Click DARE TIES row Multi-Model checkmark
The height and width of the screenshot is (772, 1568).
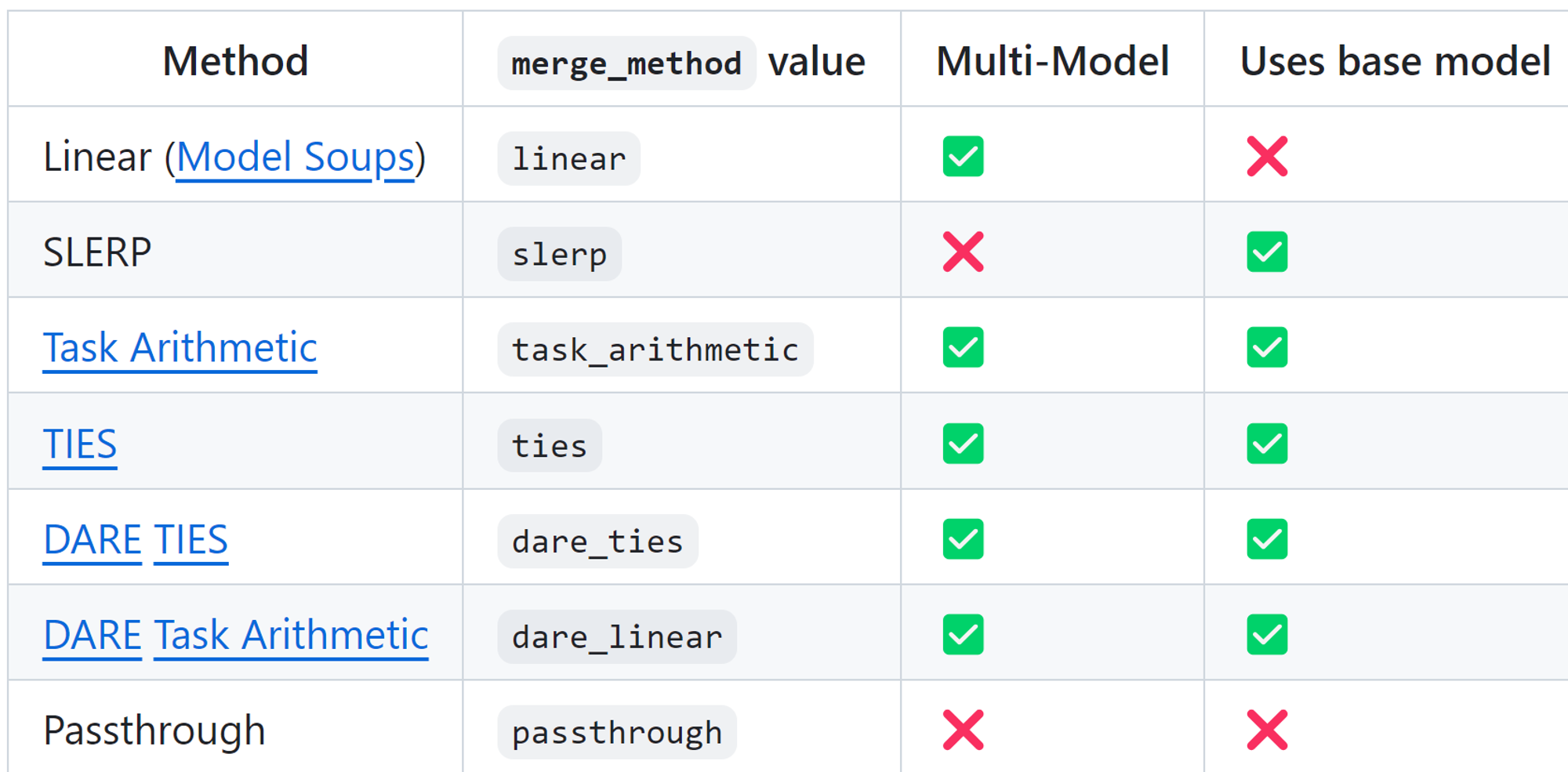[x=963, y=539]
